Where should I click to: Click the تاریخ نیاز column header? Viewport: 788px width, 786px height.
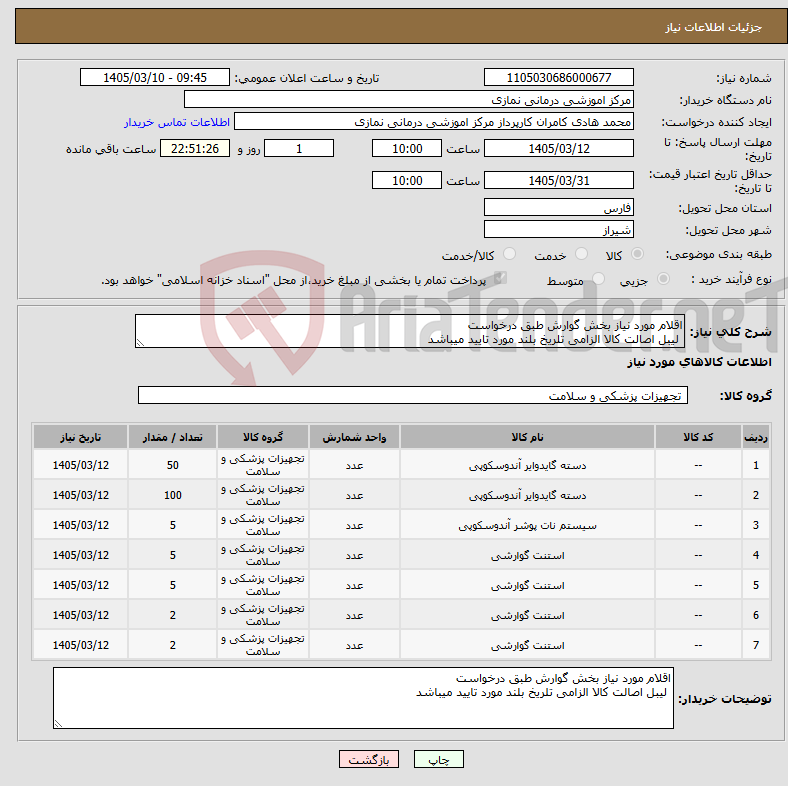pos(80,437)
